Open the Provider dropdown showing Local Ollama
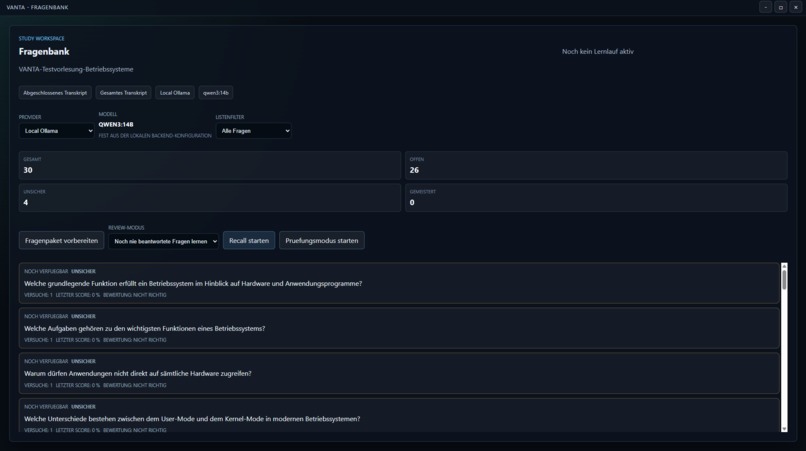The width and height of the screenshot is (806, 451). (x=57, y=131)
